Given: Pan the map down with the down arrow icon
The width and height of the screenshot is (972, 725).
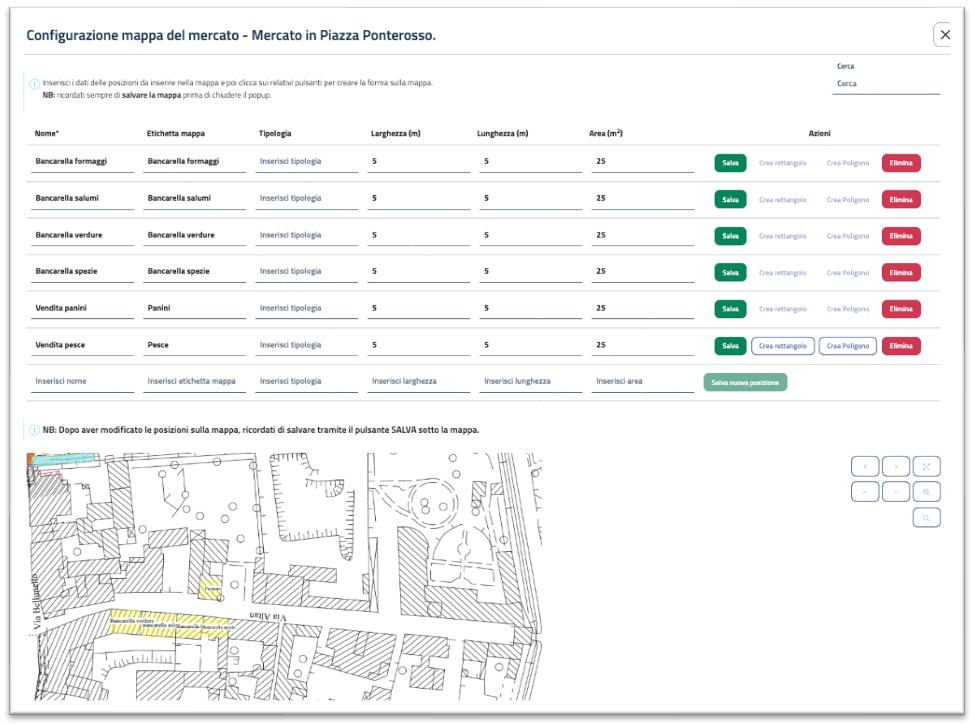Looking at the screenshot, I should (896, 491).
